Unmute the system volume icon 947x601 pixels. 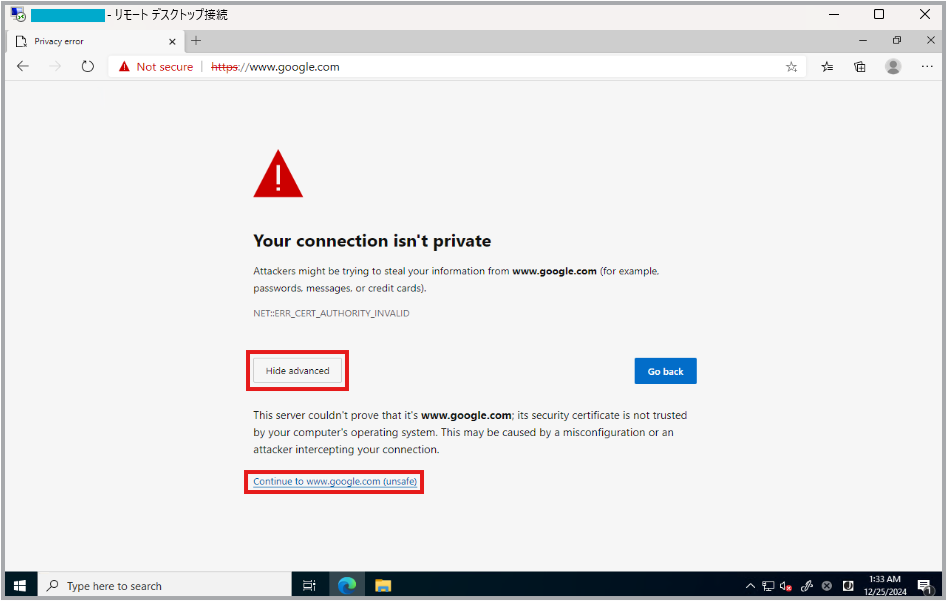786,585
